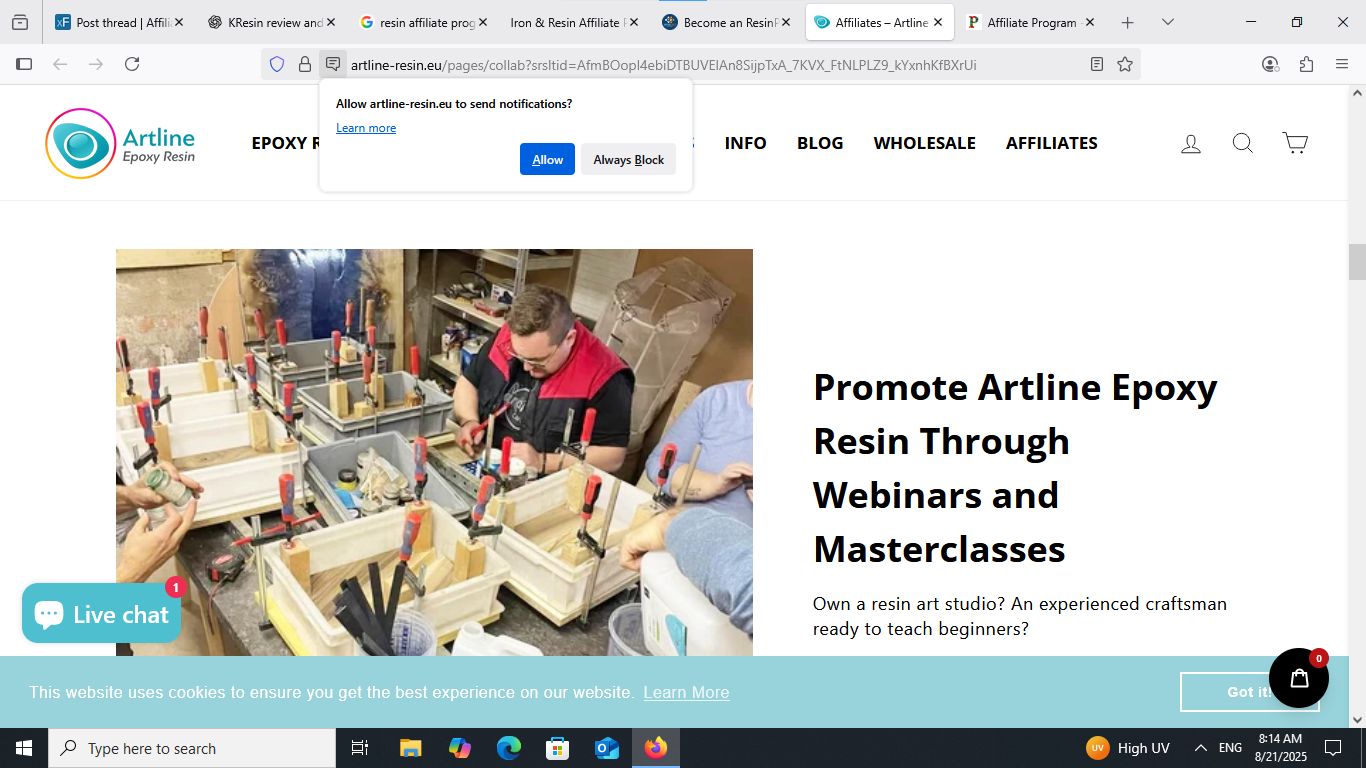Open the INFO menu item
The image size is (1366, 768).
[x=746, y=143]
